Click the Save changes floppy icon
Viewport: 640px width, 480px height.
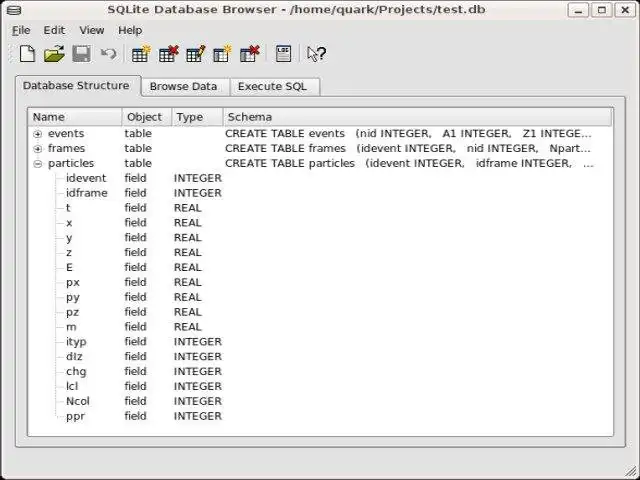pos(81,54)
